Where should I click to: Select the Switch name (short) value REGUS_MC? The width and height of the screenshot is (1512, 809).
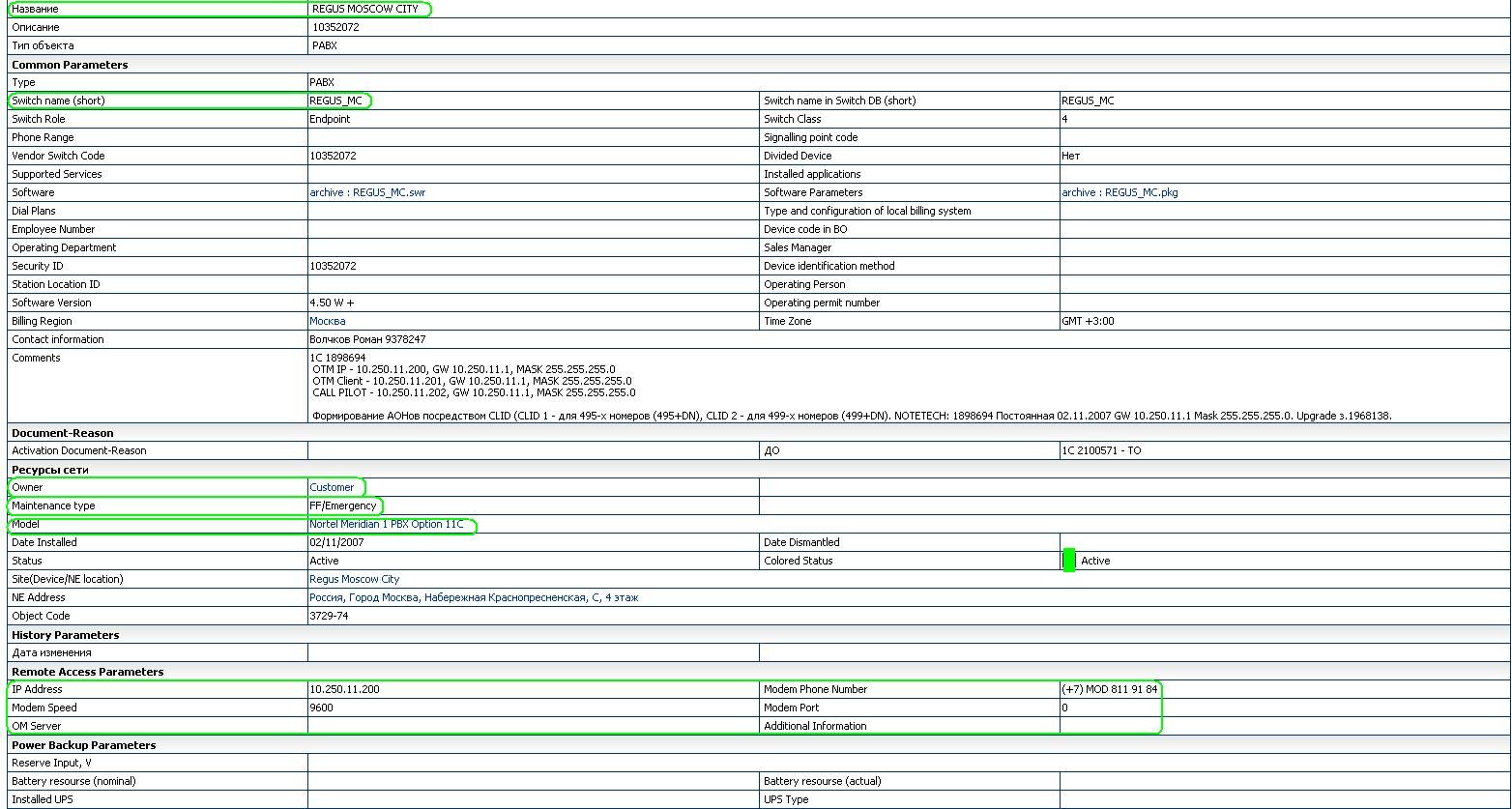point(335,101)
